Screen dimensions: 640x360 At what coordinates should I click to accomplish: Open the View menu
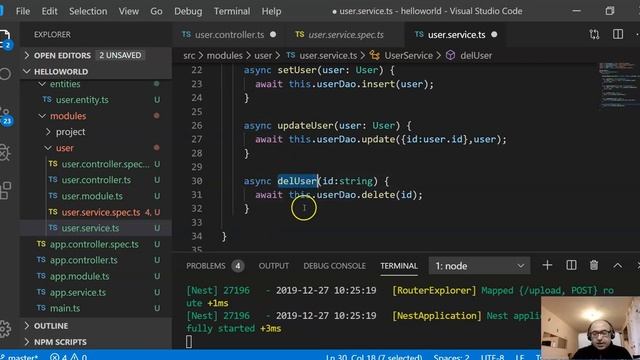[129, 11]
